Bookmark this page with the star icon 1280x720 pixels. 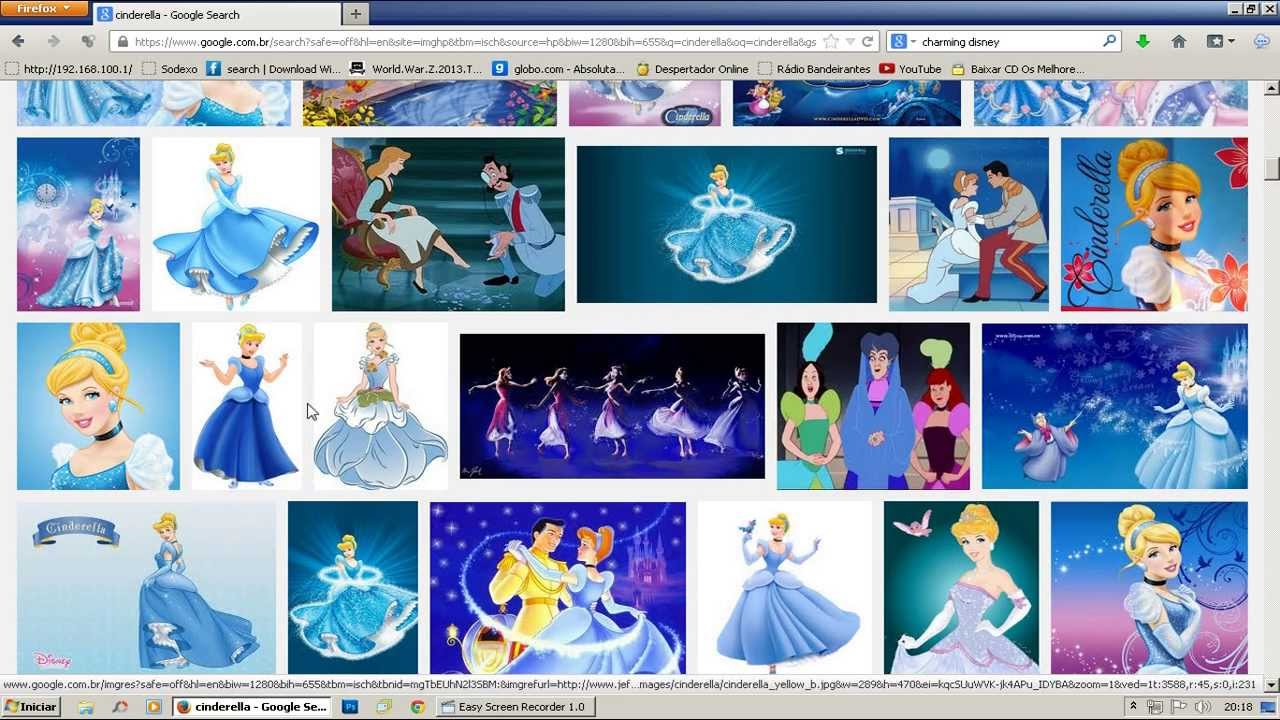click(831, 42)
